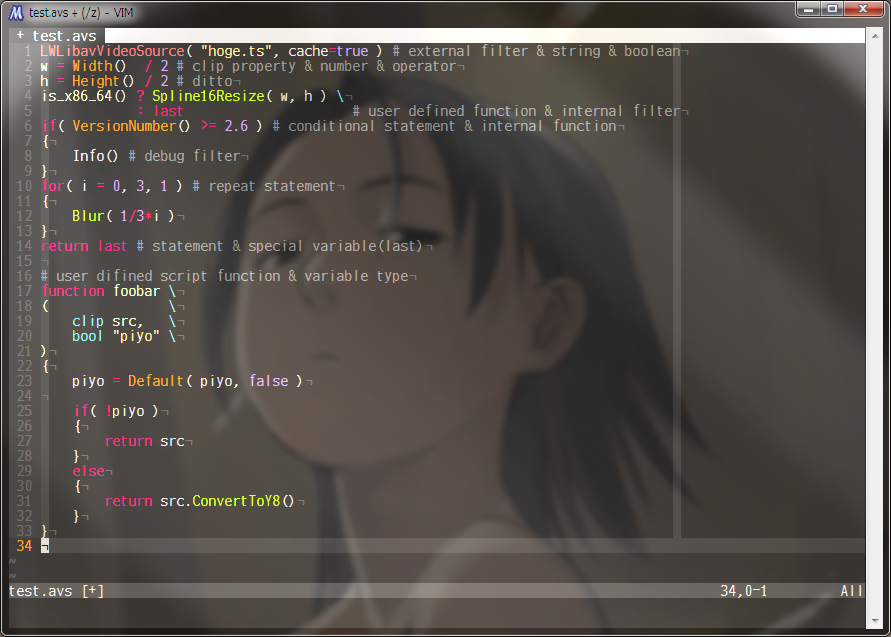This screenshot has width=891, height=637.
Task: Click the 'for' keyword on line 10
Action: pyautogui.click(x=53, y=186)
